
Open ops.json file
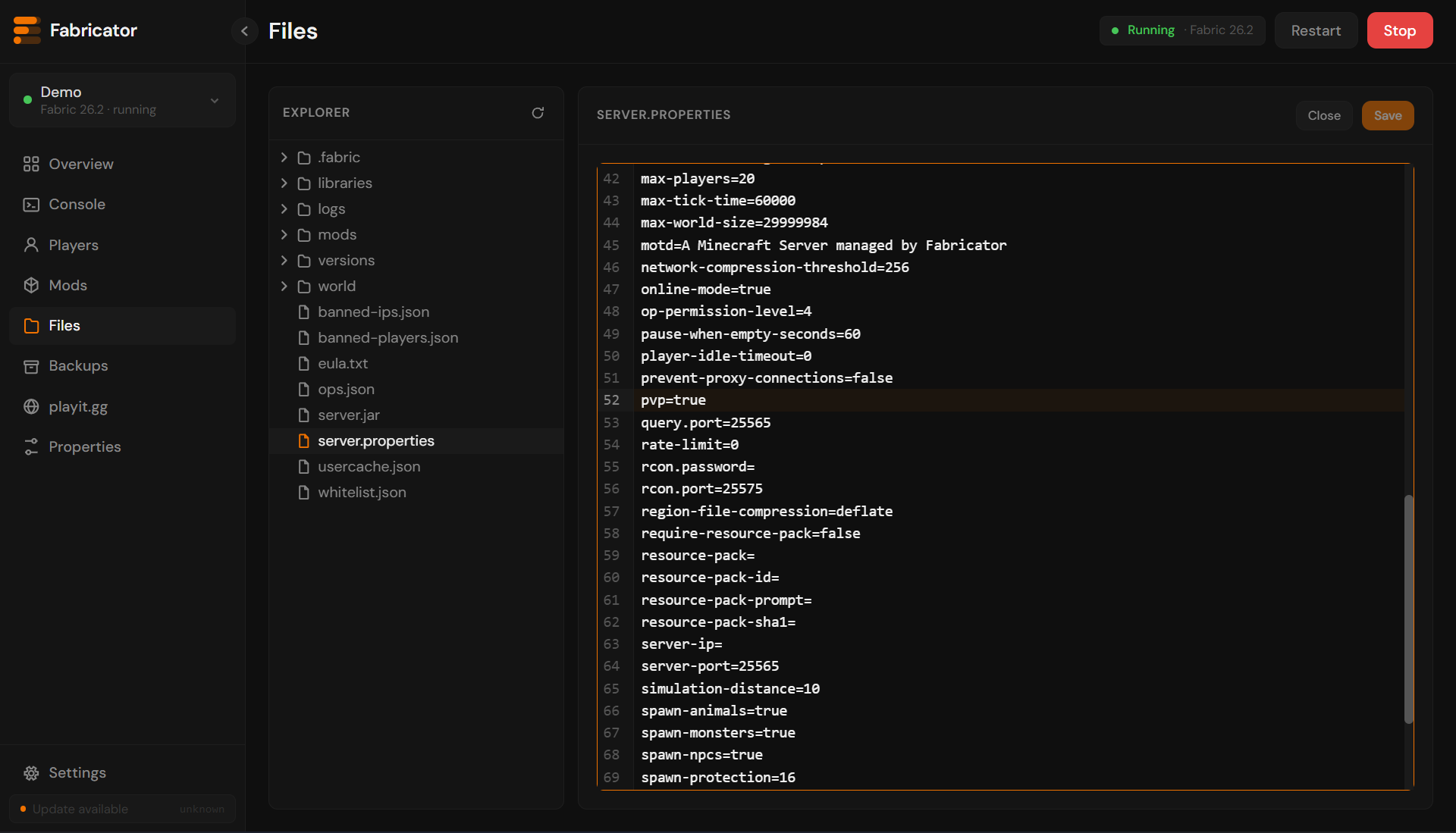(416, 390)
